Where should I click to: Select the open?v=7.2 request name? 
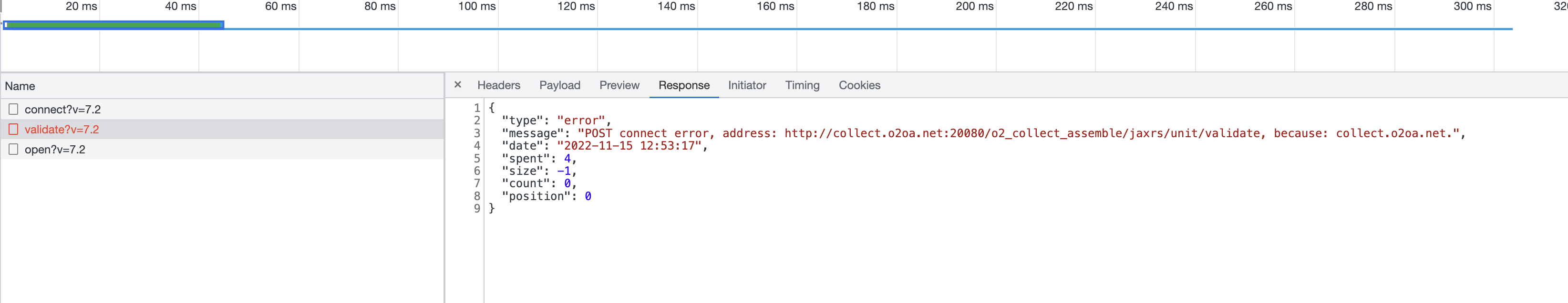[x=55, y=150]
